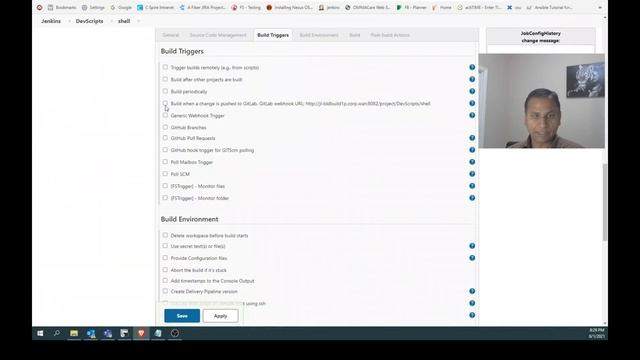The width and height of the screenshot is (640, 360).
Task: Switch to Brave browser in taskbar
Action: (x=141, y=333)
